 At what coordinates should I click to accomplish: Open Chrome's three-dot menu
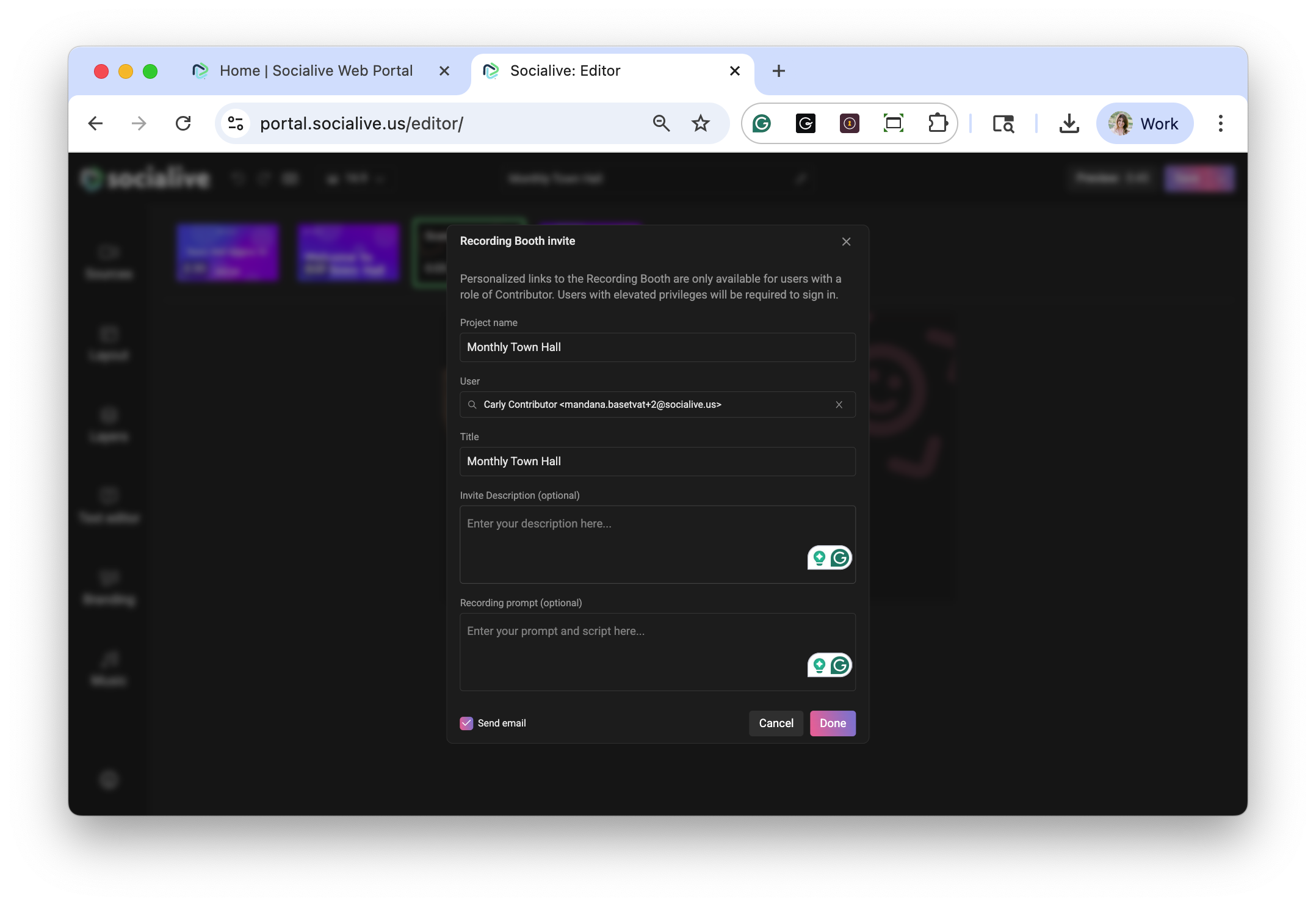[1220, 124]
